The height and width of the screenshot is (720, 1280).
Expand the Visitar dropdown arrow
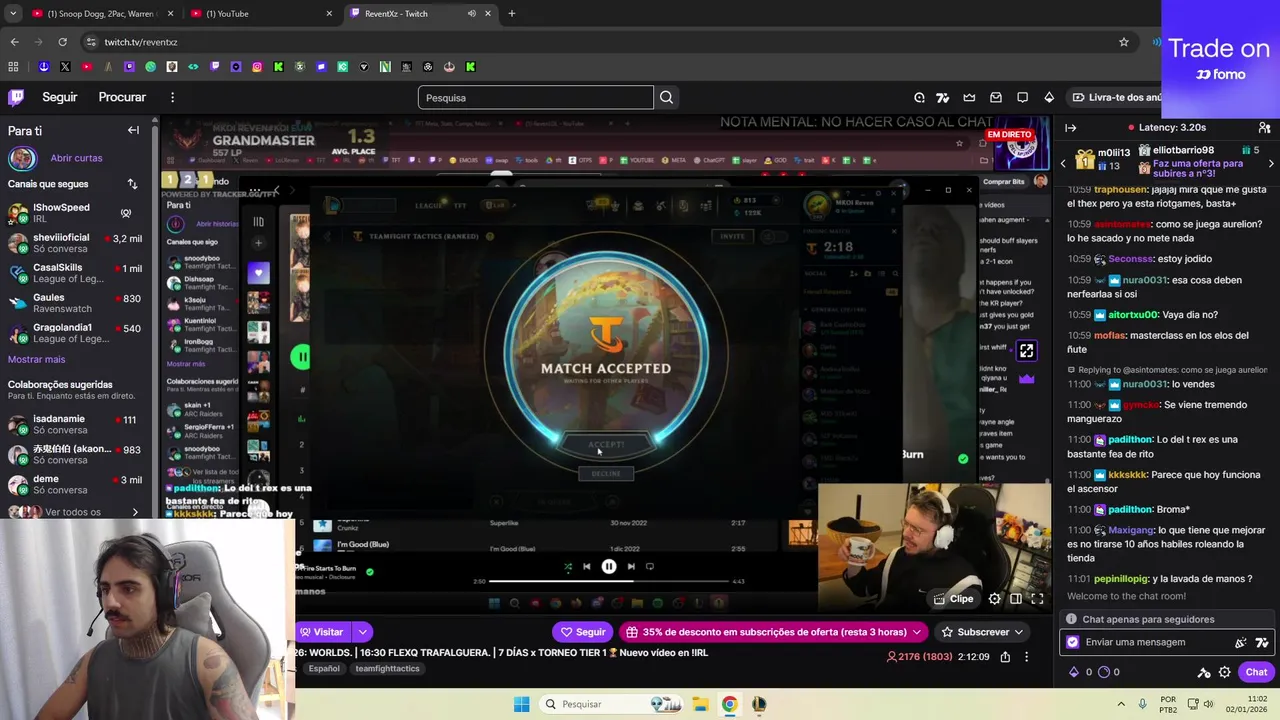pos(362,632)
